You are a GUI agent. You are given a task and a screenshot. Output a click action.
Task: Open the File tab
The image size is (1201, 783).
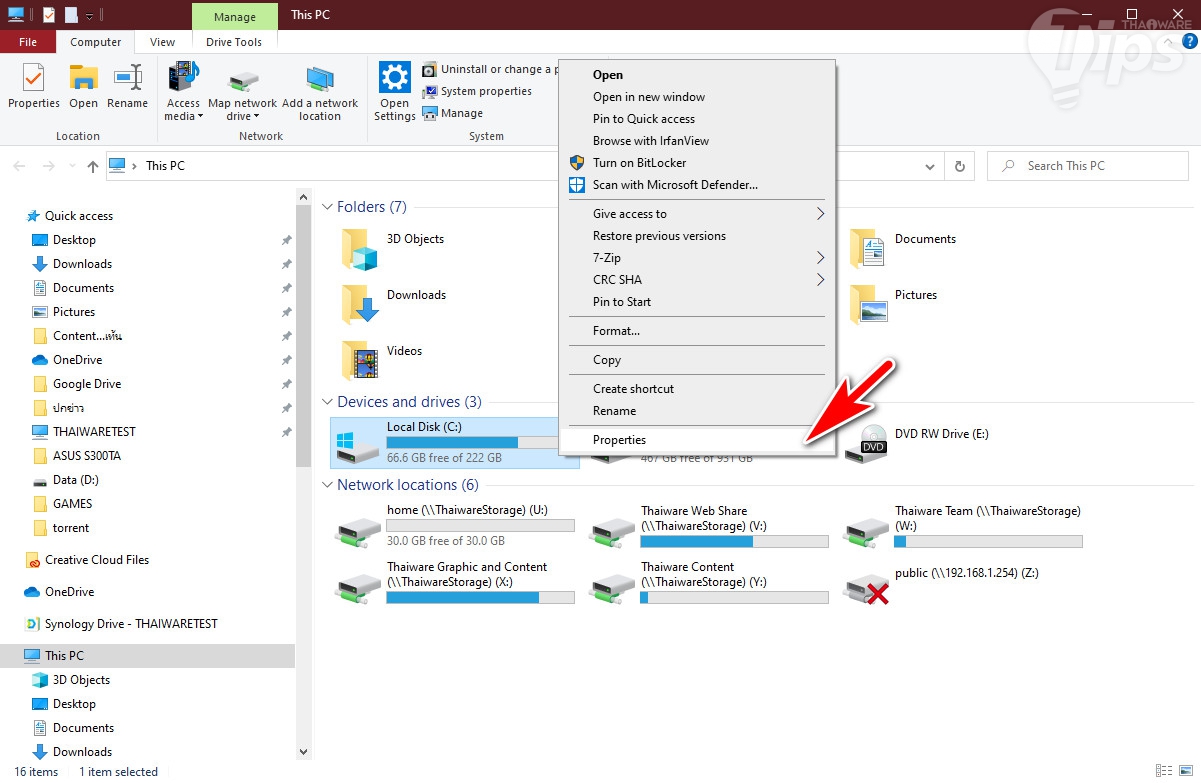pyautogui.click(x=28, y=42)
